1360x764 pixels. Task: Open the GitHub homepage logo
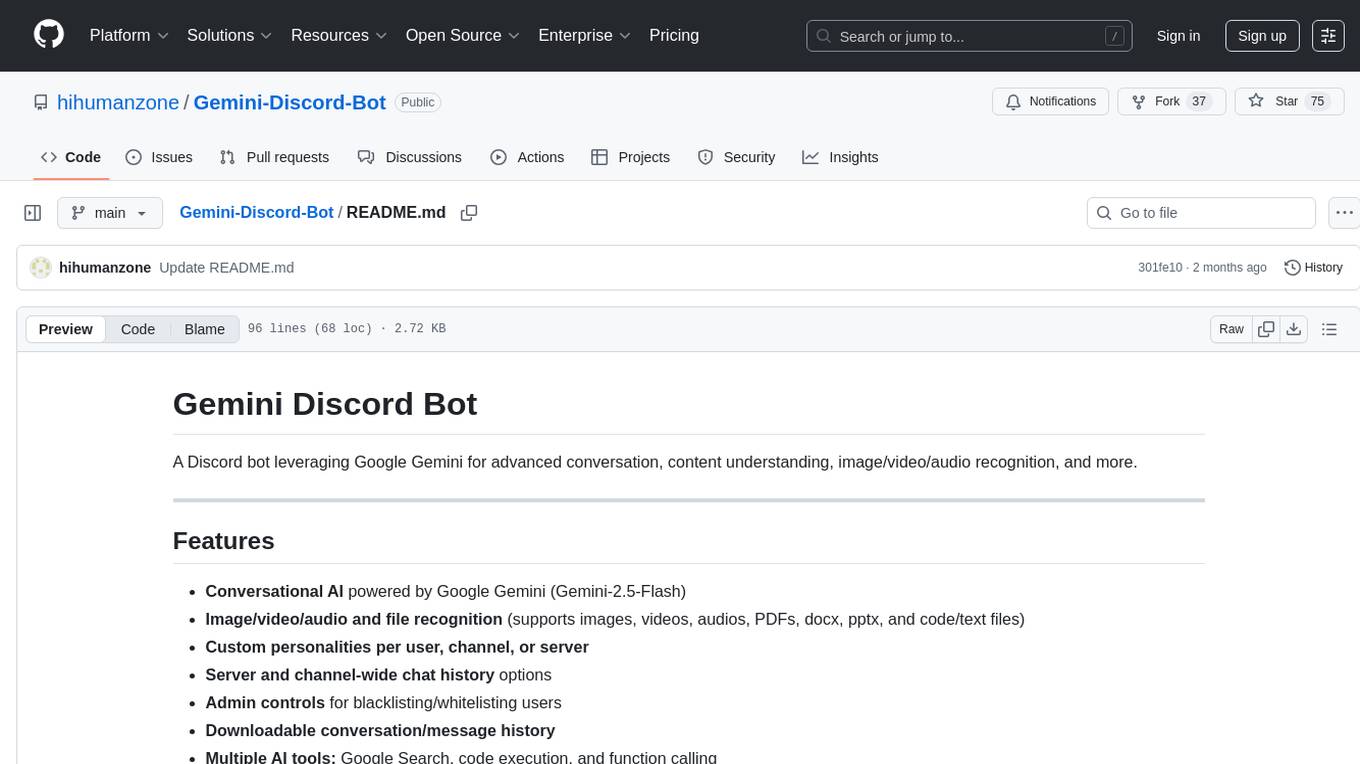[49, 35]
